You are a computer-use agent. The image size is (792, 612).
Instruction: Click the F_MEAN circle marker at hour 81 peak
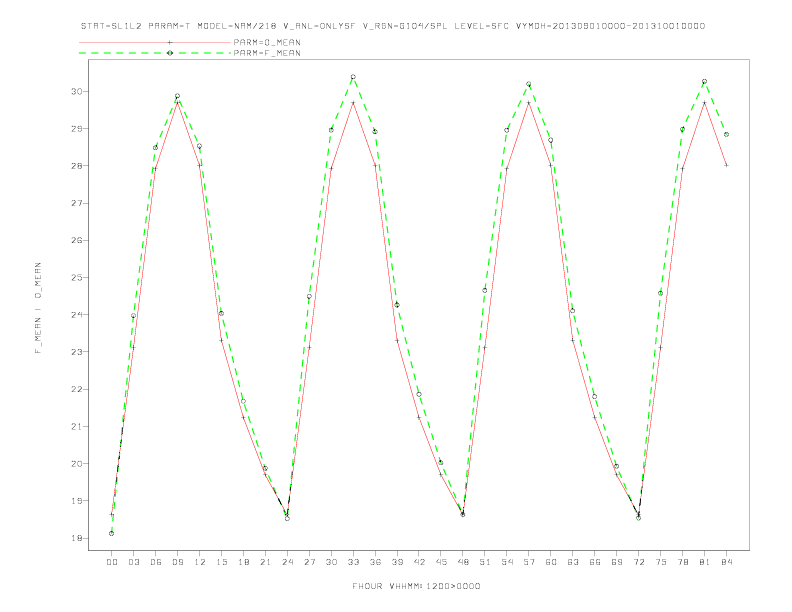704,81
